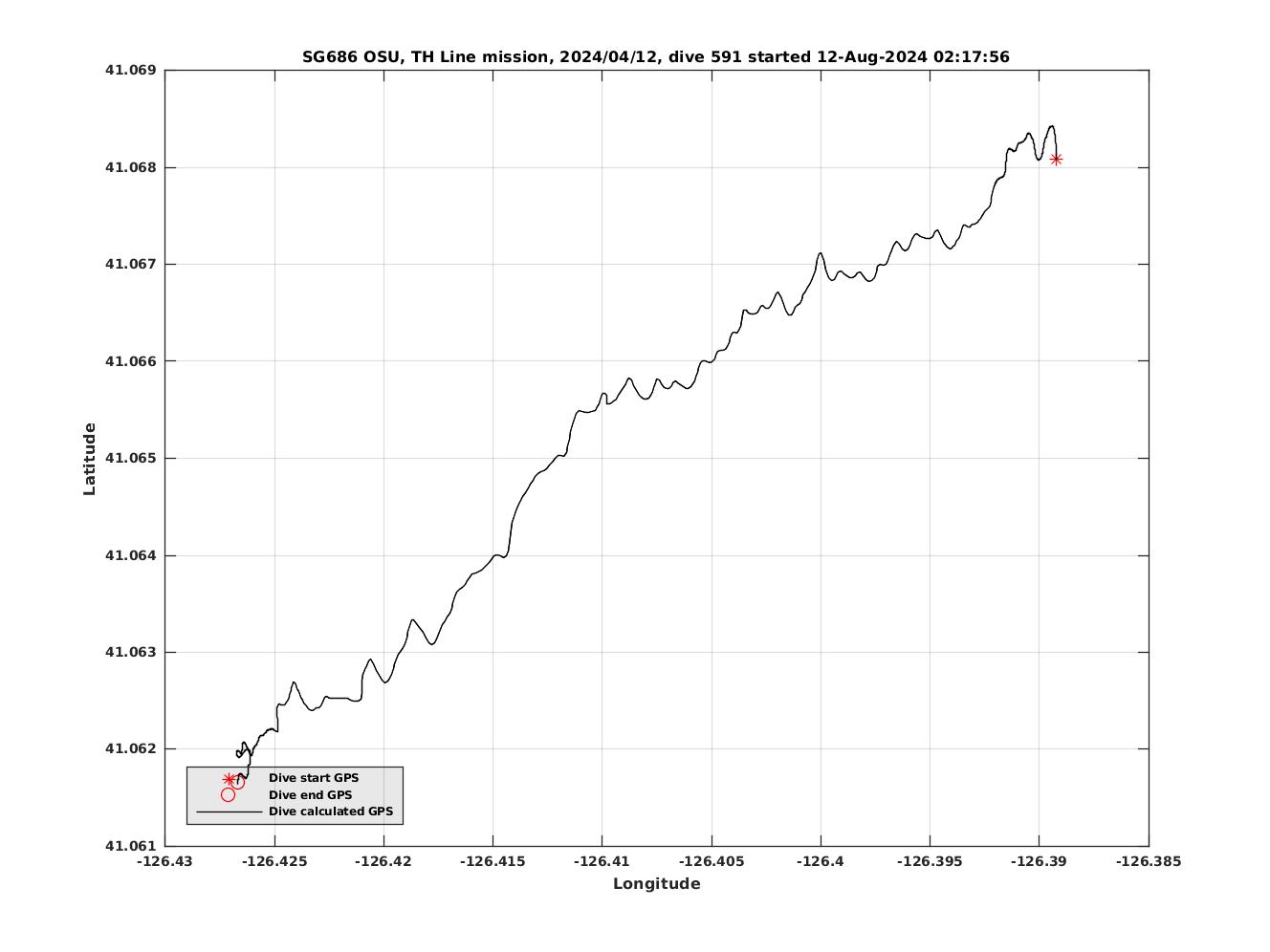
Task: Click latitude tick label 41.069
Action: (130, 70)
